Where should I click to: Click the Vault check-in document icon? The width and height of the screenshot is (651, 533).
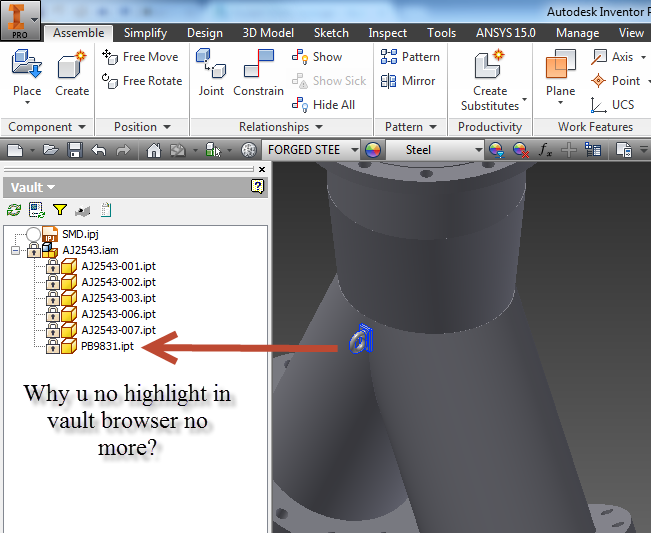coord(106,210)
